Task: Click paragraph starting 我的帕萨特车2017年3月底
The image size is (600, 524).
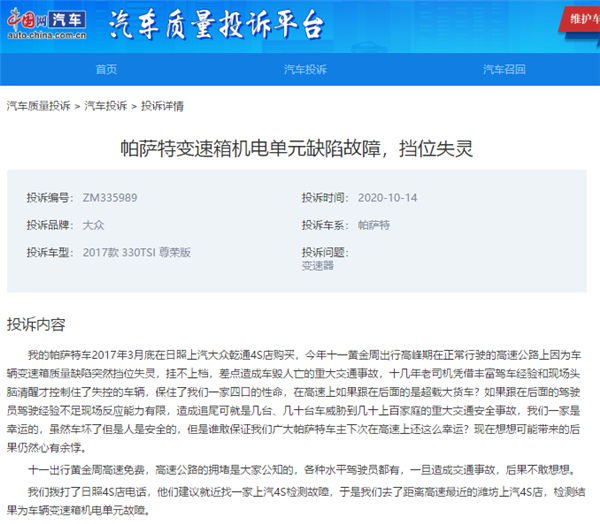Action: pos(294,401)
